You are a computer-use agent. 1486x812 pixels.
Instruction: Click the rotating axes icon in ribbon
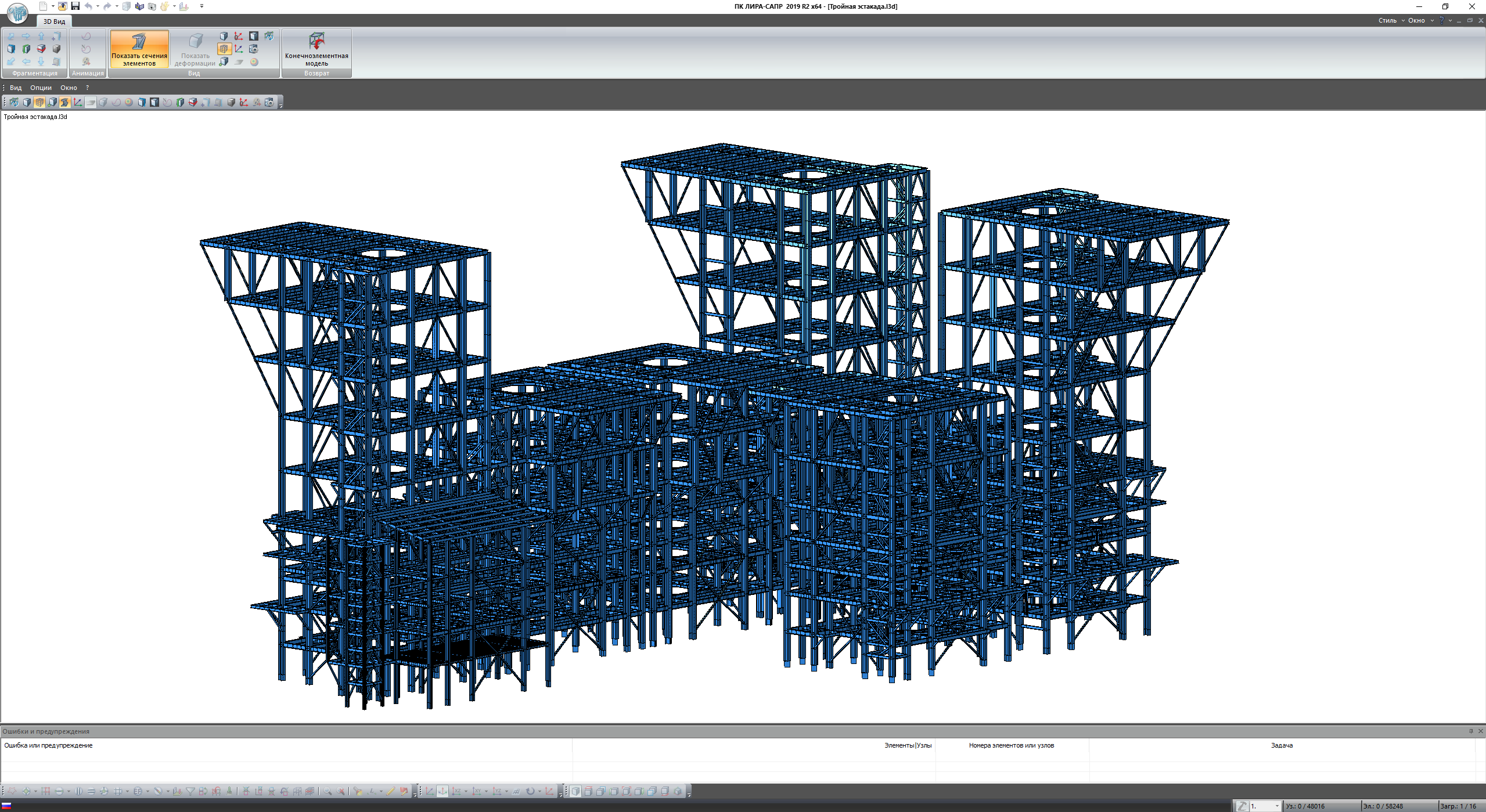click(239, 36)
